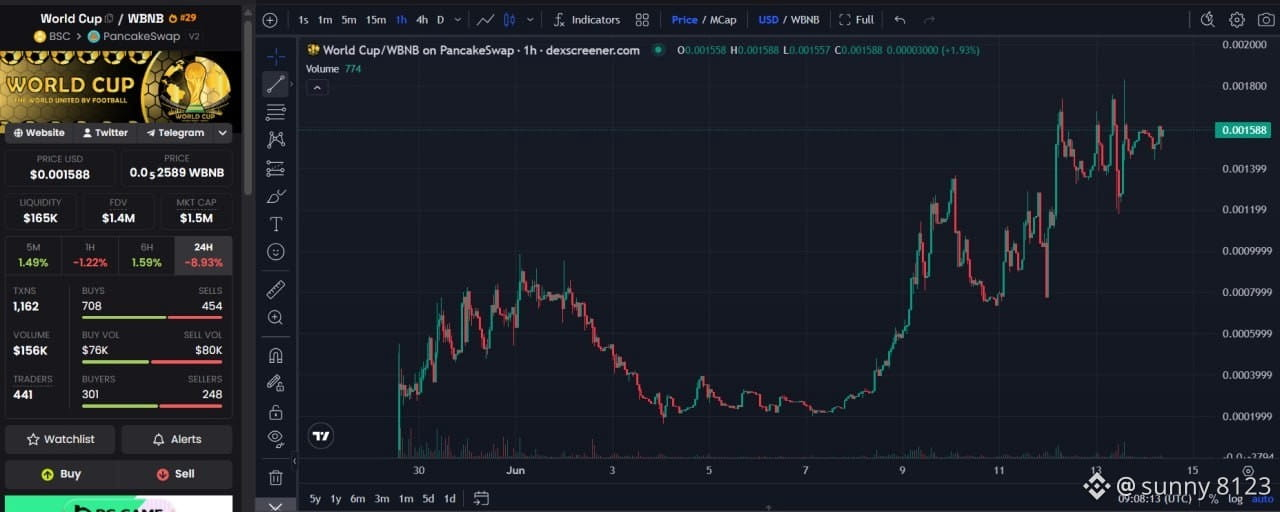Select the brush drawing tool
The height and width of the screenshot is (512, 1280).
pyautogui.click(x=276, y=196)
